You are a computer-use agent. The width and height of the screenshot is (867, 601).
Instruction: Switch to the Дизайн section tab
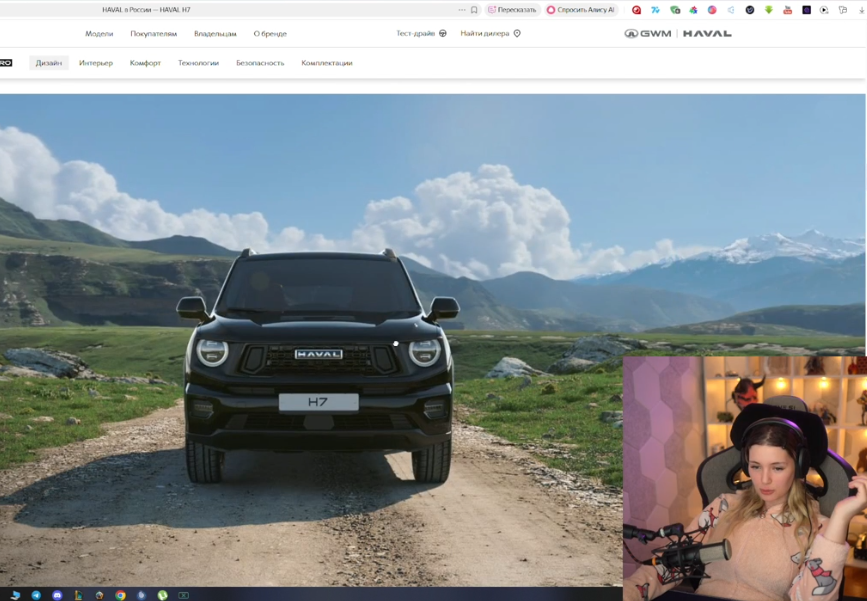[x=49, y=63]
